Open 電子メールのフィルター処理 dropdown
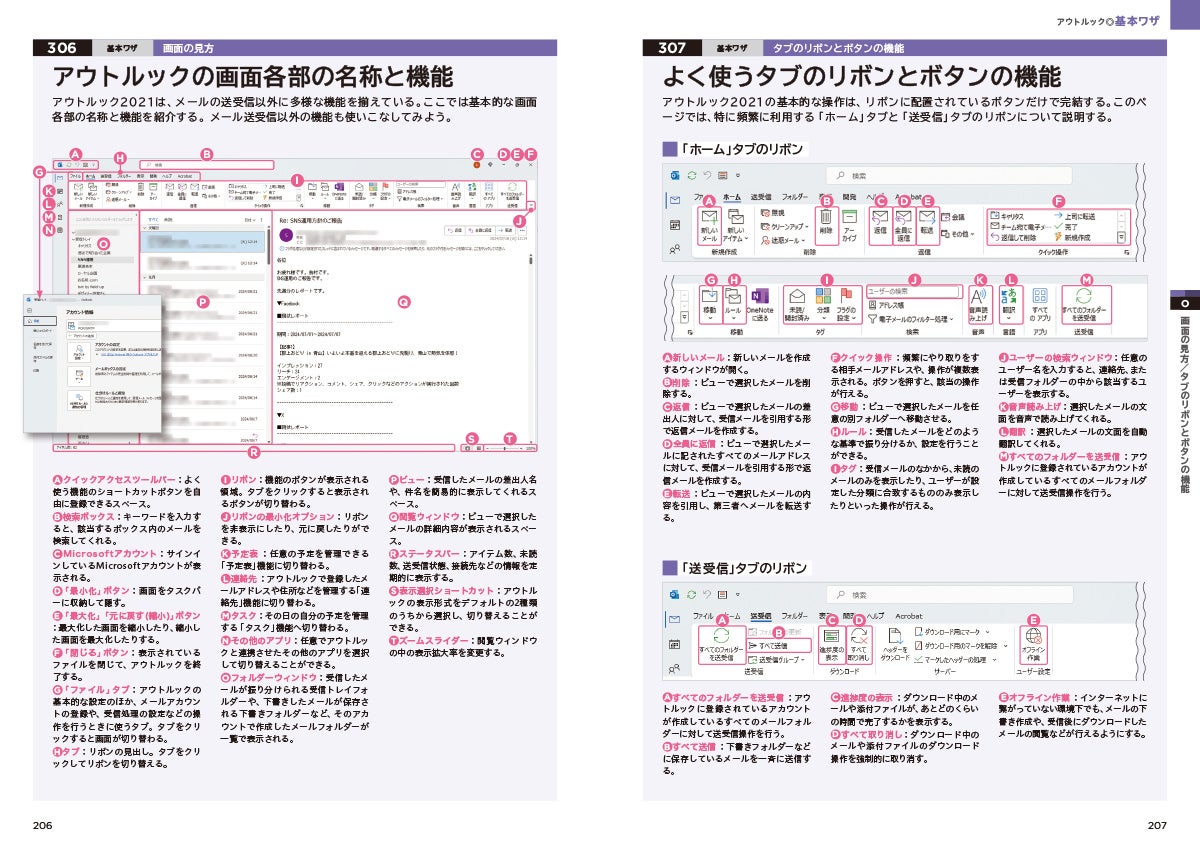Screen dimensions: 1200x847 tap(912, 319)
